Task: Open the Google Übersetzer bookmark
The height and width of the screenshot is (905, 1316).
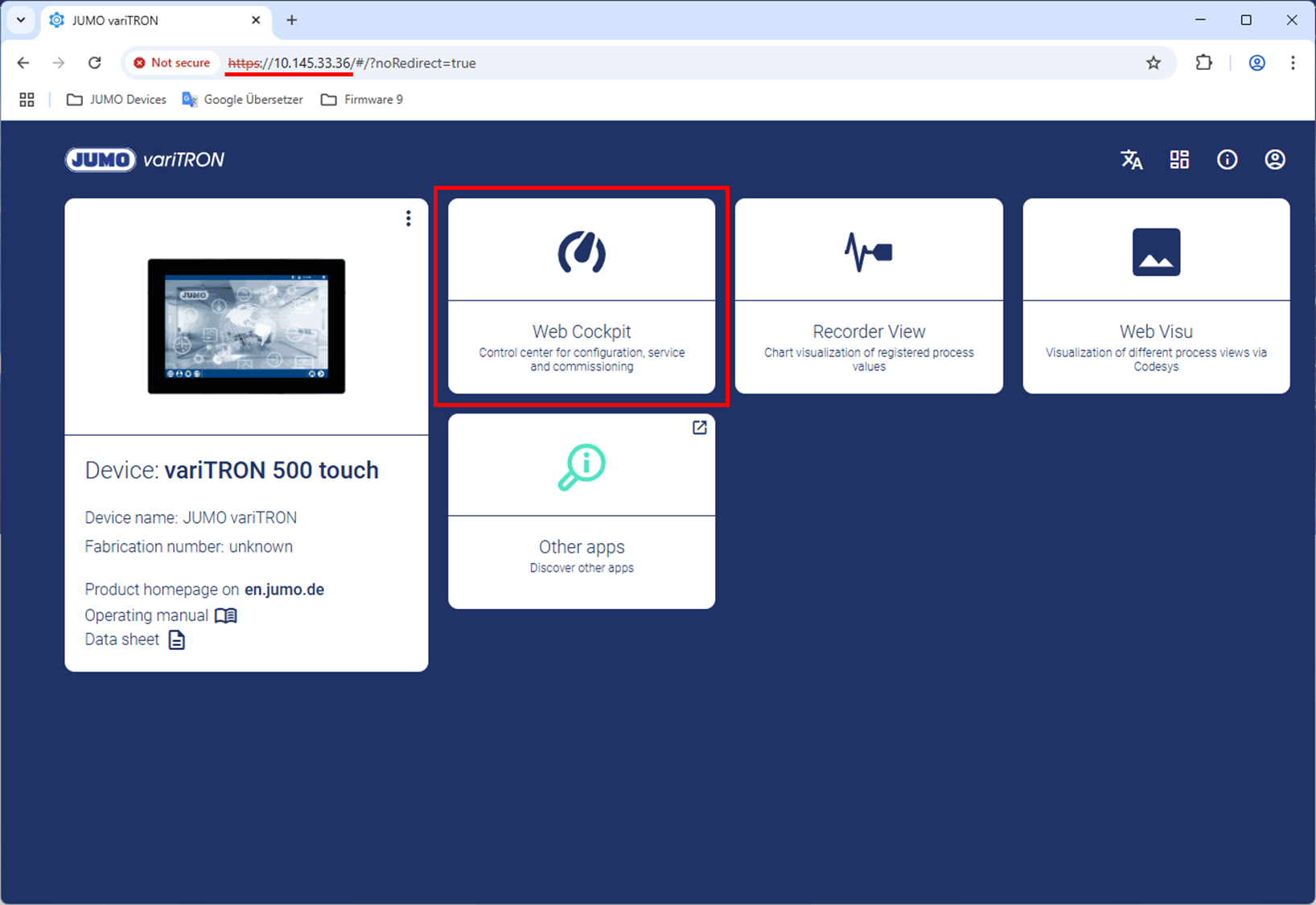Action: coord(243,100)
